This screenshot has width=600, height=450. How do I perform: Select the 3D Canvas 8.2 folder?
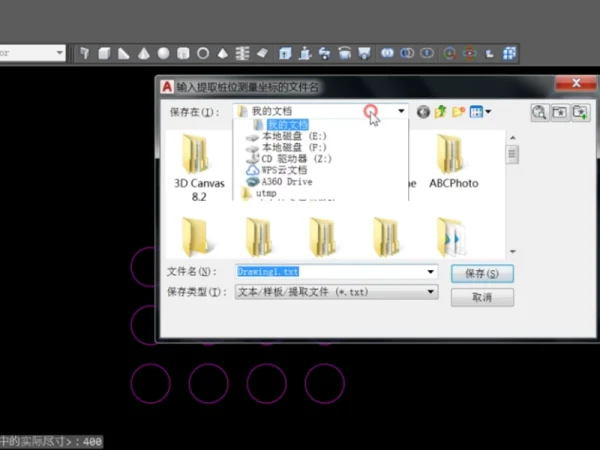click(199, 168)
